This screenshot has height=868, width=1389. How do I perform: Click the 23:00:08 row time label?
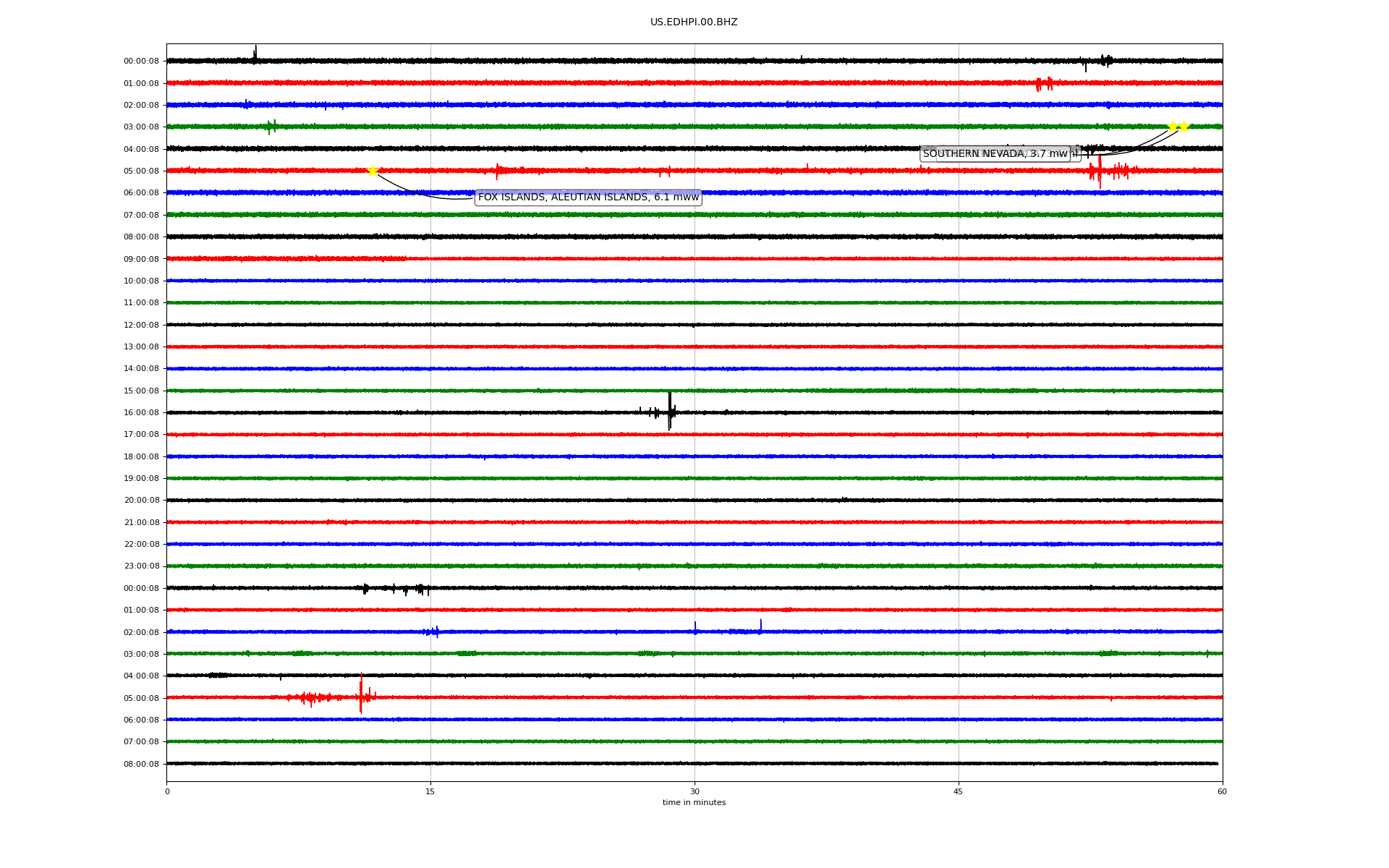tap(141, 566)
